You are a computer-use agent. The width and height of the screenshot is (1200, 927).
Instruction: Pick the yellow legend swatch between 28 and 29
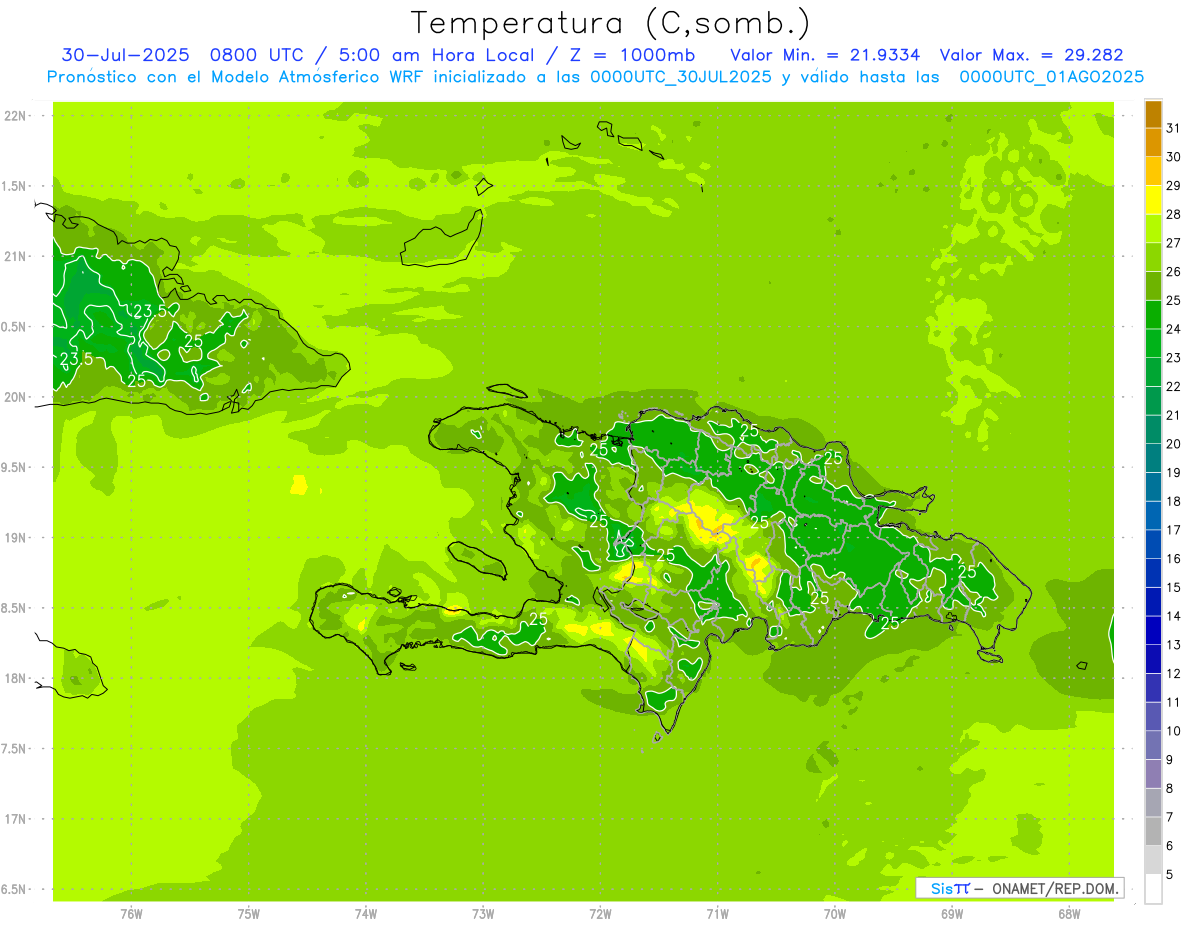coord(1154,200)
